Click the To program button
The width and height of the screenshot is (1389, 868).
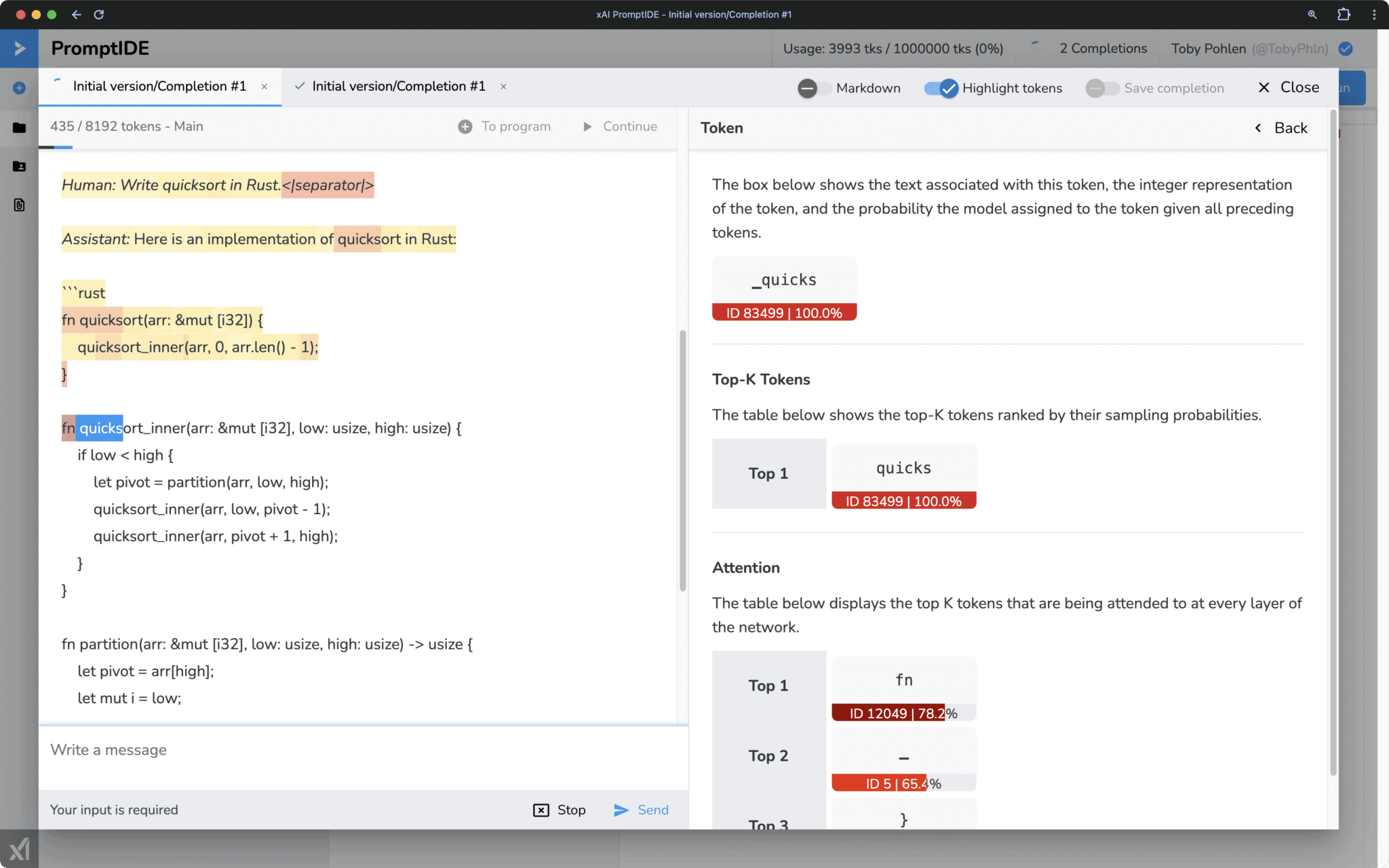(505, 126)
